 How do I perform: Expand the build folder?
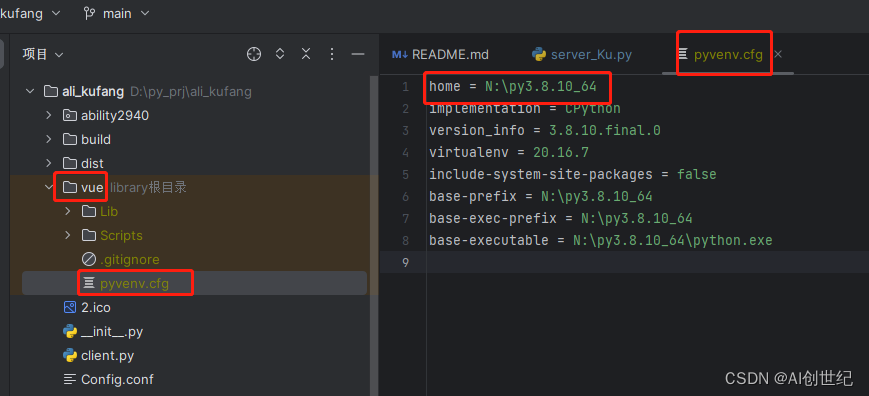point(49,139)
